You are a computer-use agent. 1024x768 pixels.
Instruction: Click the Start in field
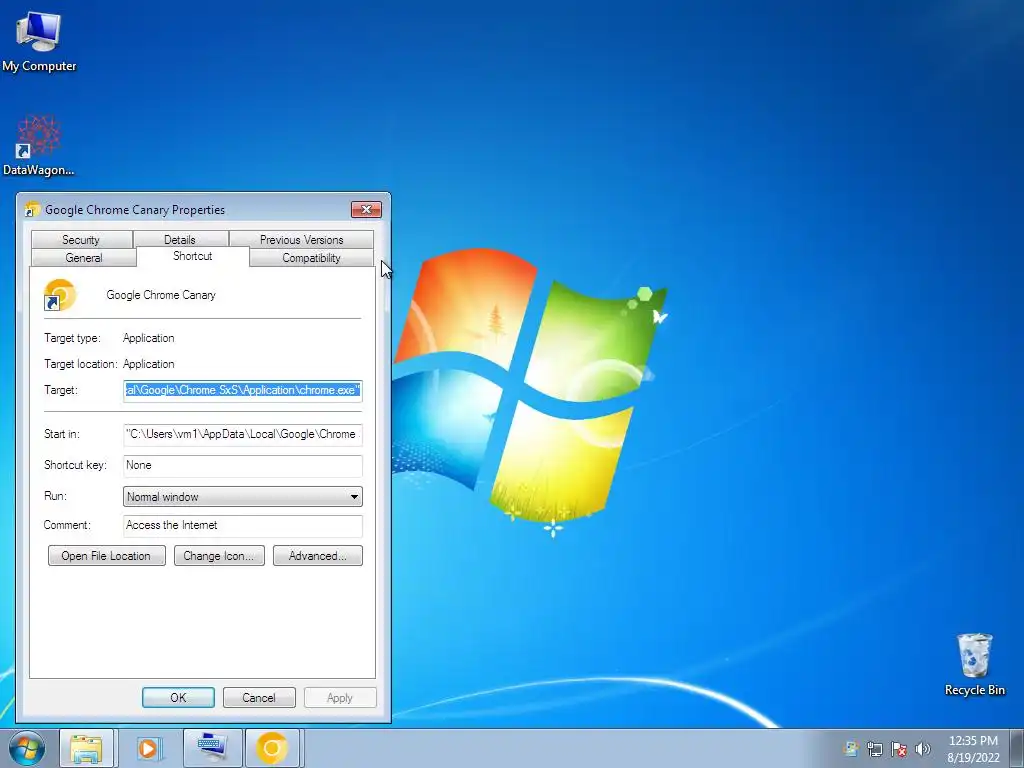(242, 434)
